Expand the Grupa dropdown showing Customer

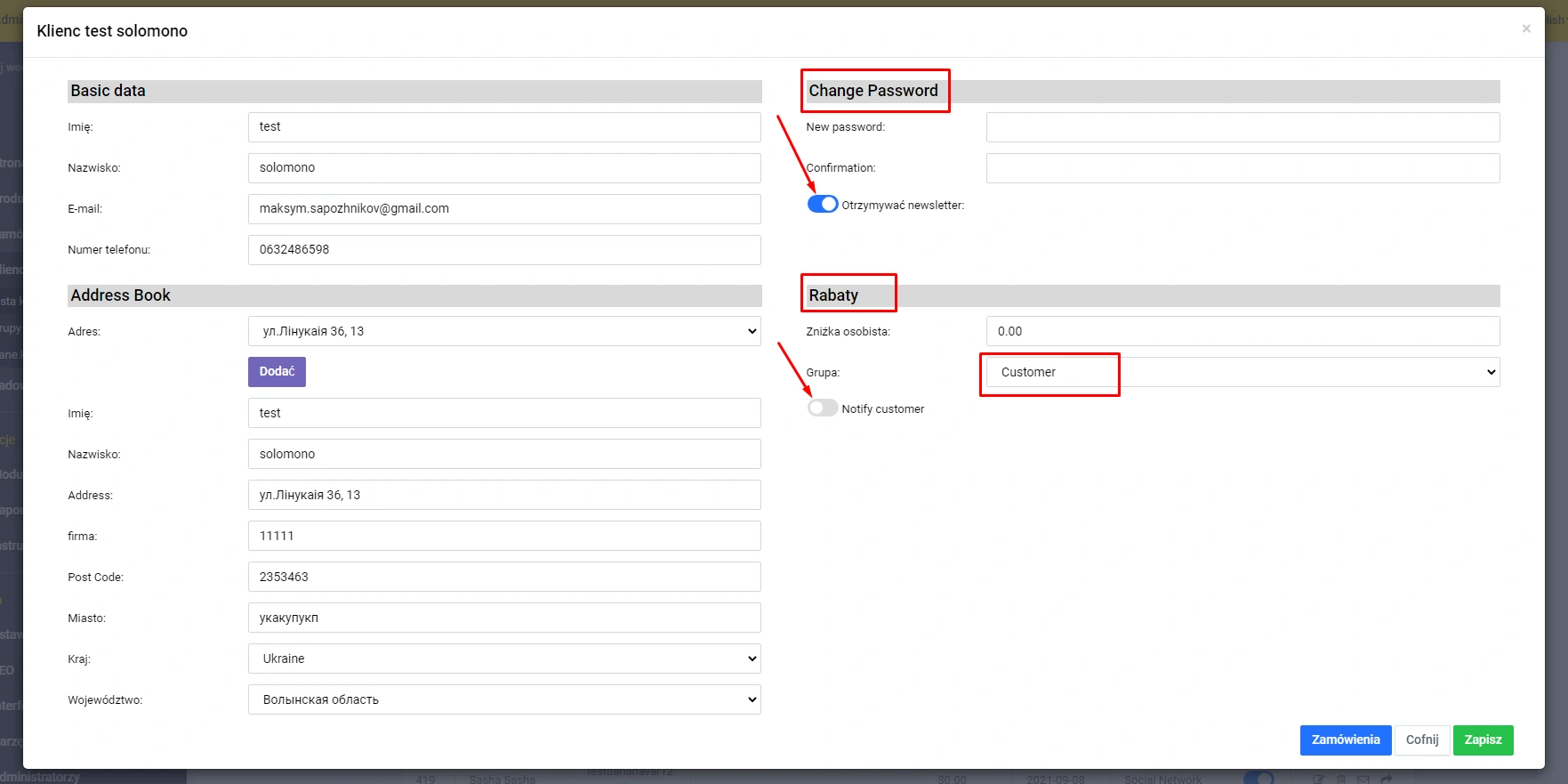(x=1242, y=372)
